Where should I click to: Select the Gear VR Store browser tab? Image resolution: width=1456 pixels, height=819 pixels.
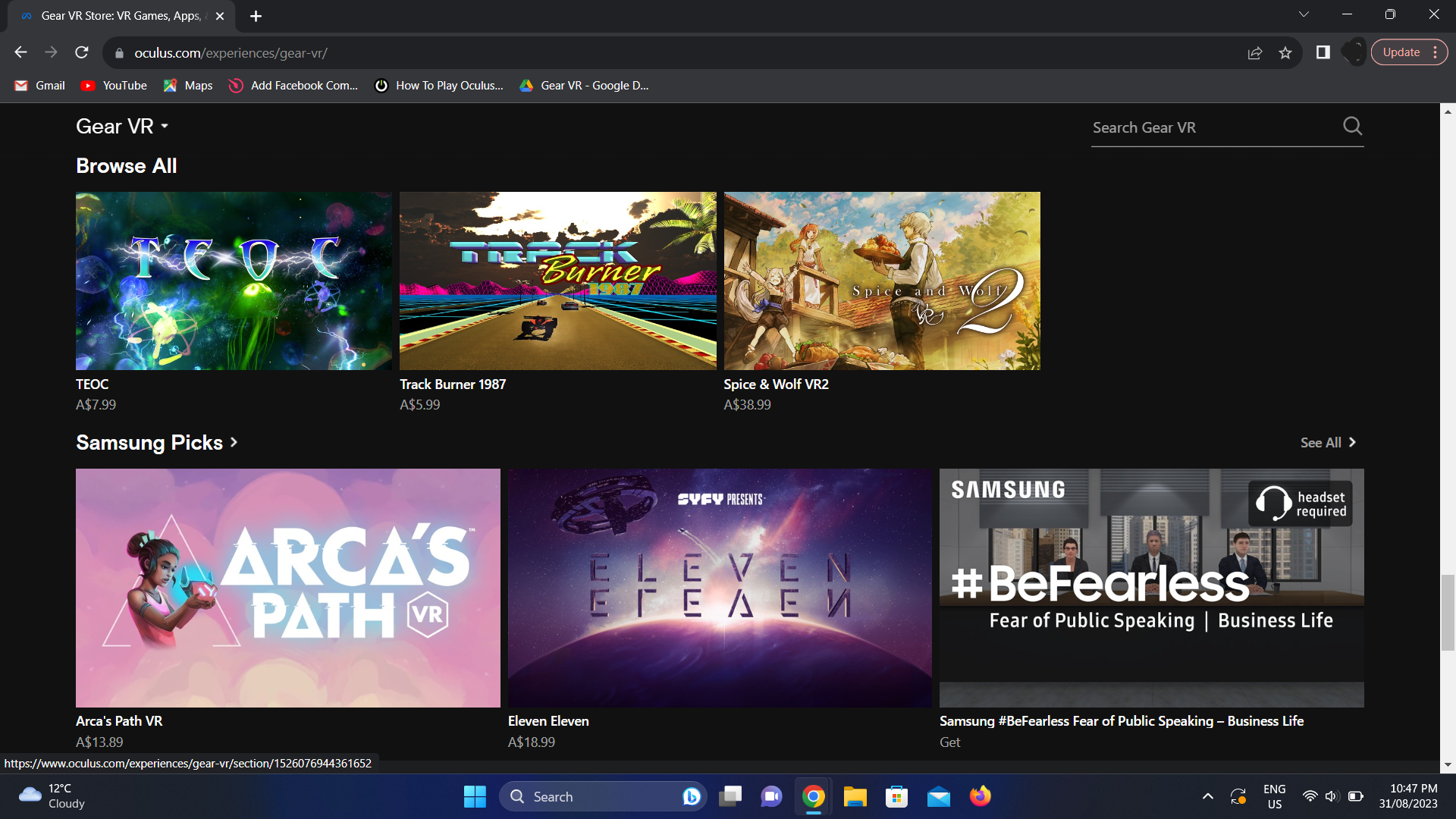click(x=121, y=16)
